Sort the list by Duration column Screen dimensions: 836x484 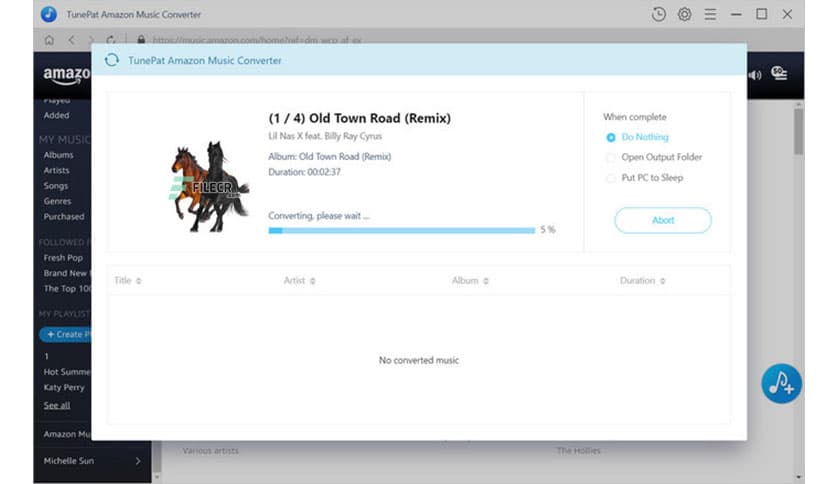(x=642, y=280)
